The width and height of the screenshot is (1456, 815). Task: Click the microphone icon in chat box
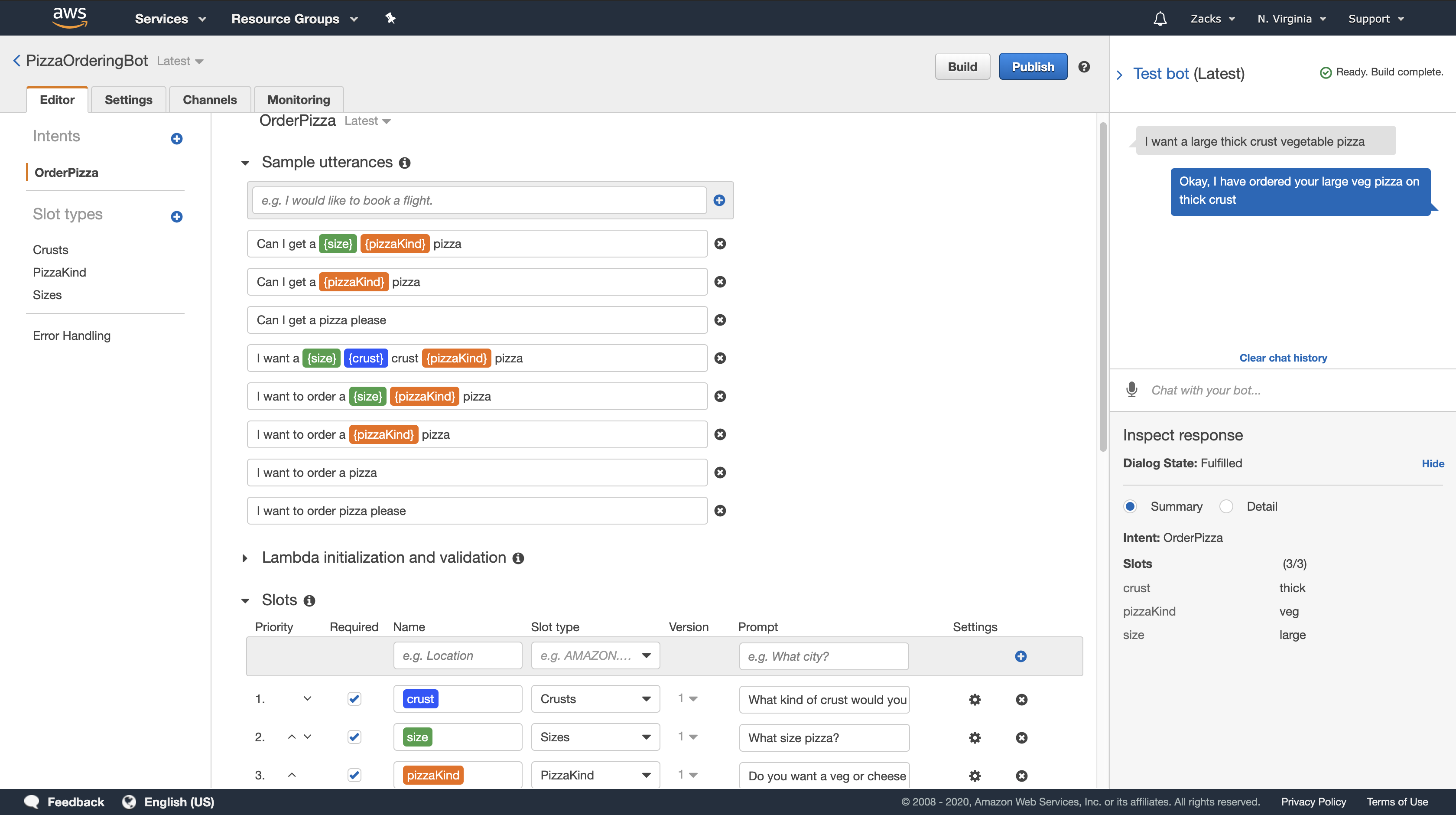pyautogui.click(x=1131, y=390)
